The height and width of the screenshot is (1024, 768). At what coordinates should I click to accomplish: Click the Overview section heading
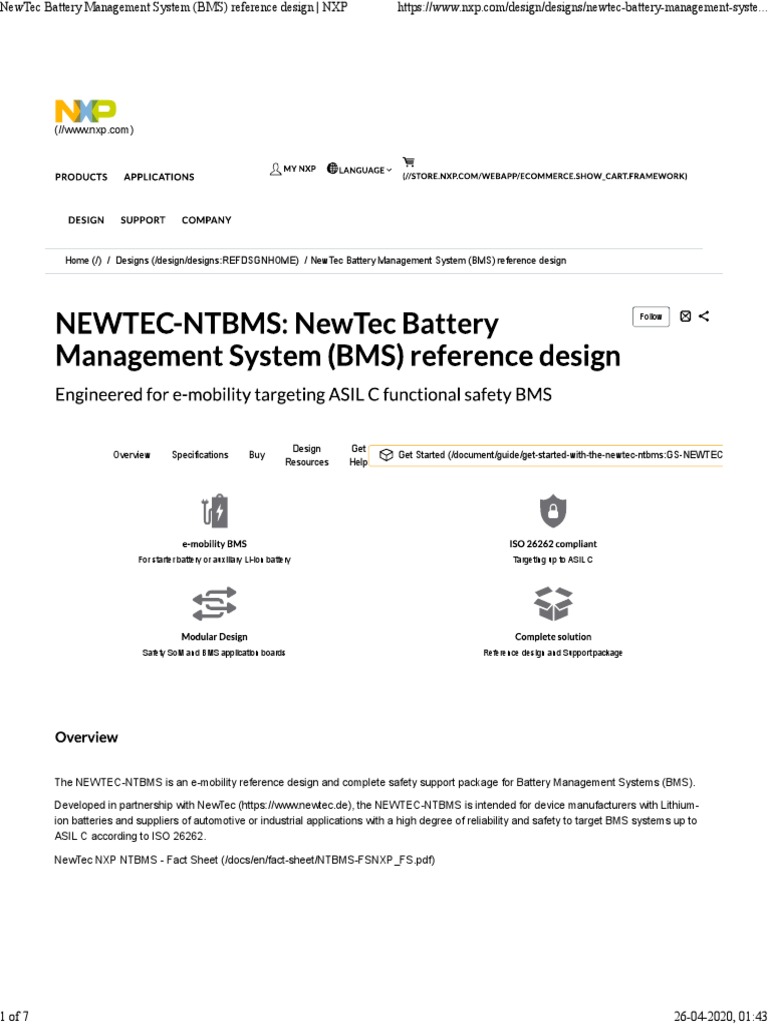click(x=86, y=737)
